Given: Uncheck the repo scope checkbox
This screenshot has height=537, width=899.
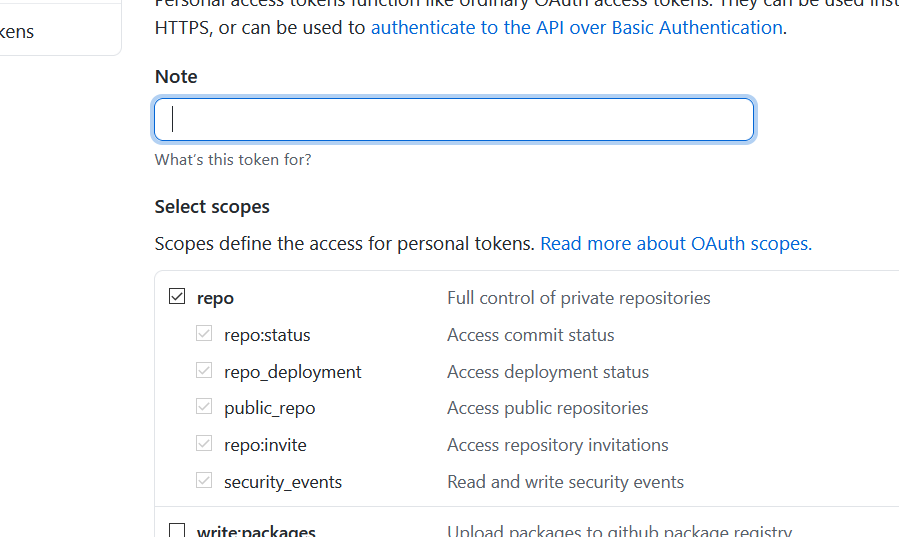Looking at the screenshot, I should click(177, 297).
